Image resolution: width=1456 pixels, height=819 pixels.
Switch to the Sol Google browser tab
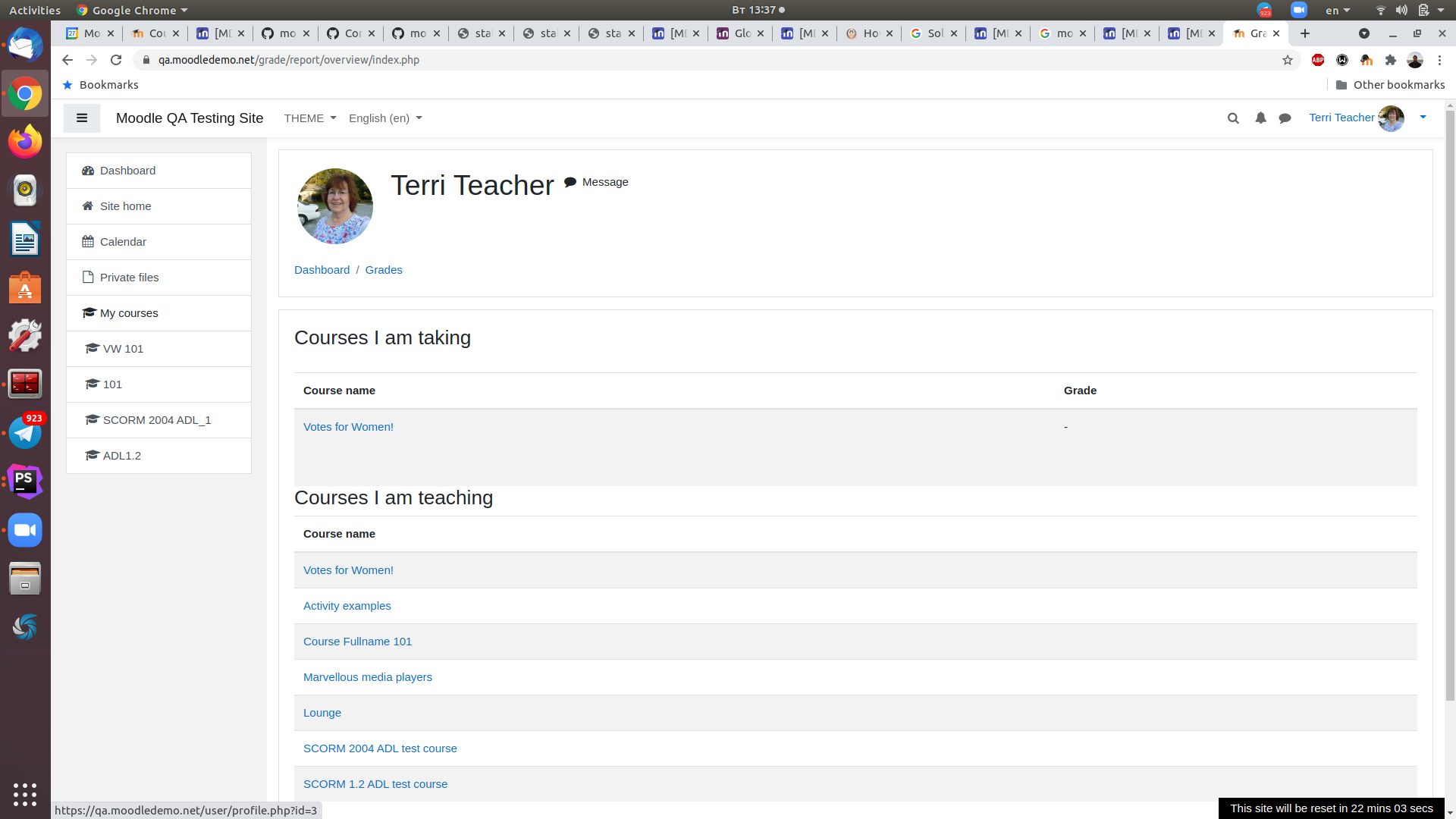tap(934, 33)
